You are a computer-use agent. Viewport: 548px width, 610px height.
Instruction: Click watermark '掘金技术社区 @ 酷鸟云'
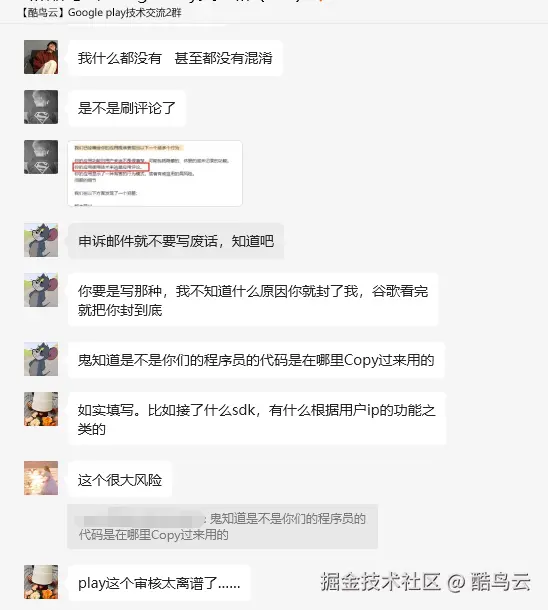[425, 582]
